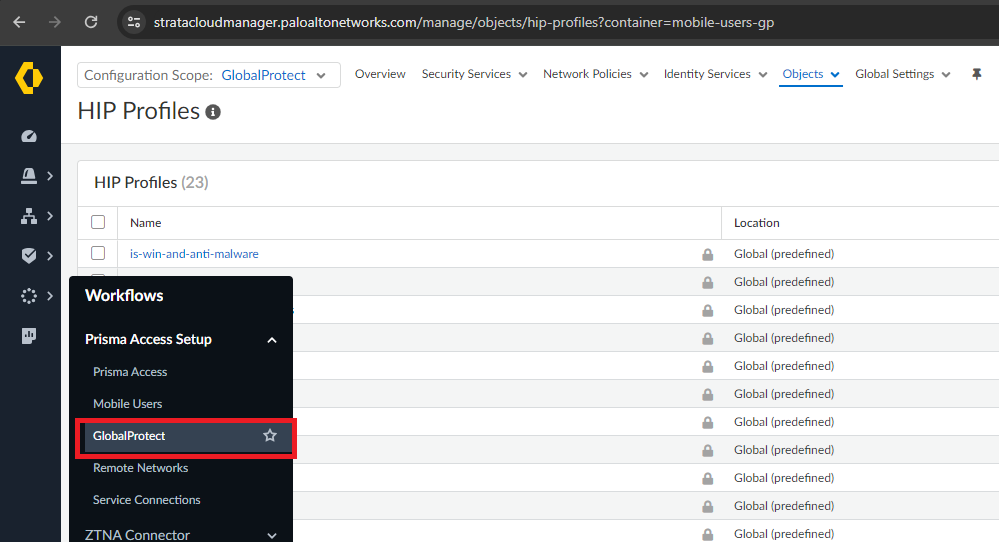Expand the Global Settings menu
999x542 pixels.
pyautogui.click(x=903, y=75)
